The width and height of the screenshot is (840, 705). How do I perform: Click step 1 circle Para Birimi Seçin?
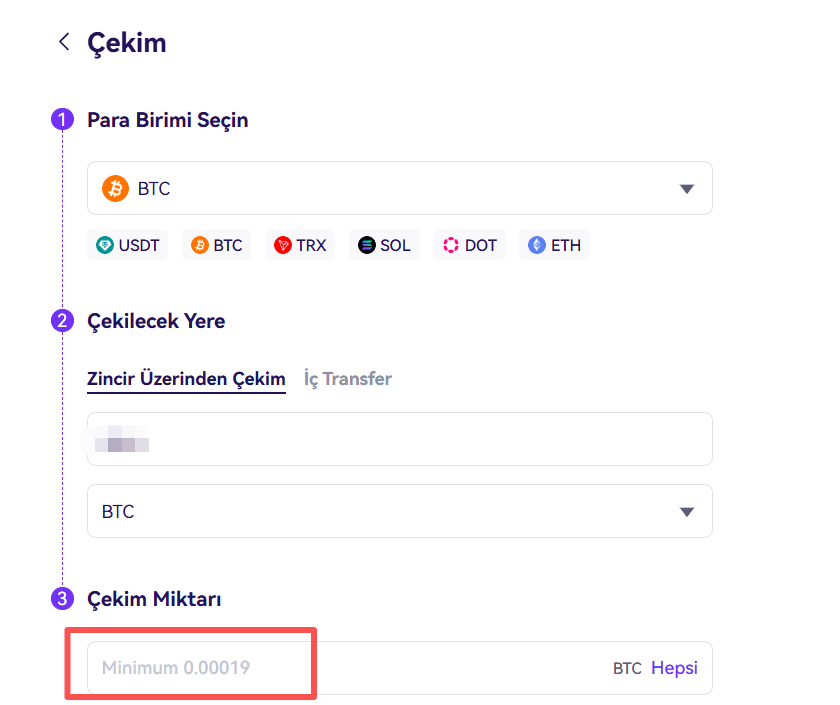[x=62, y=119]
